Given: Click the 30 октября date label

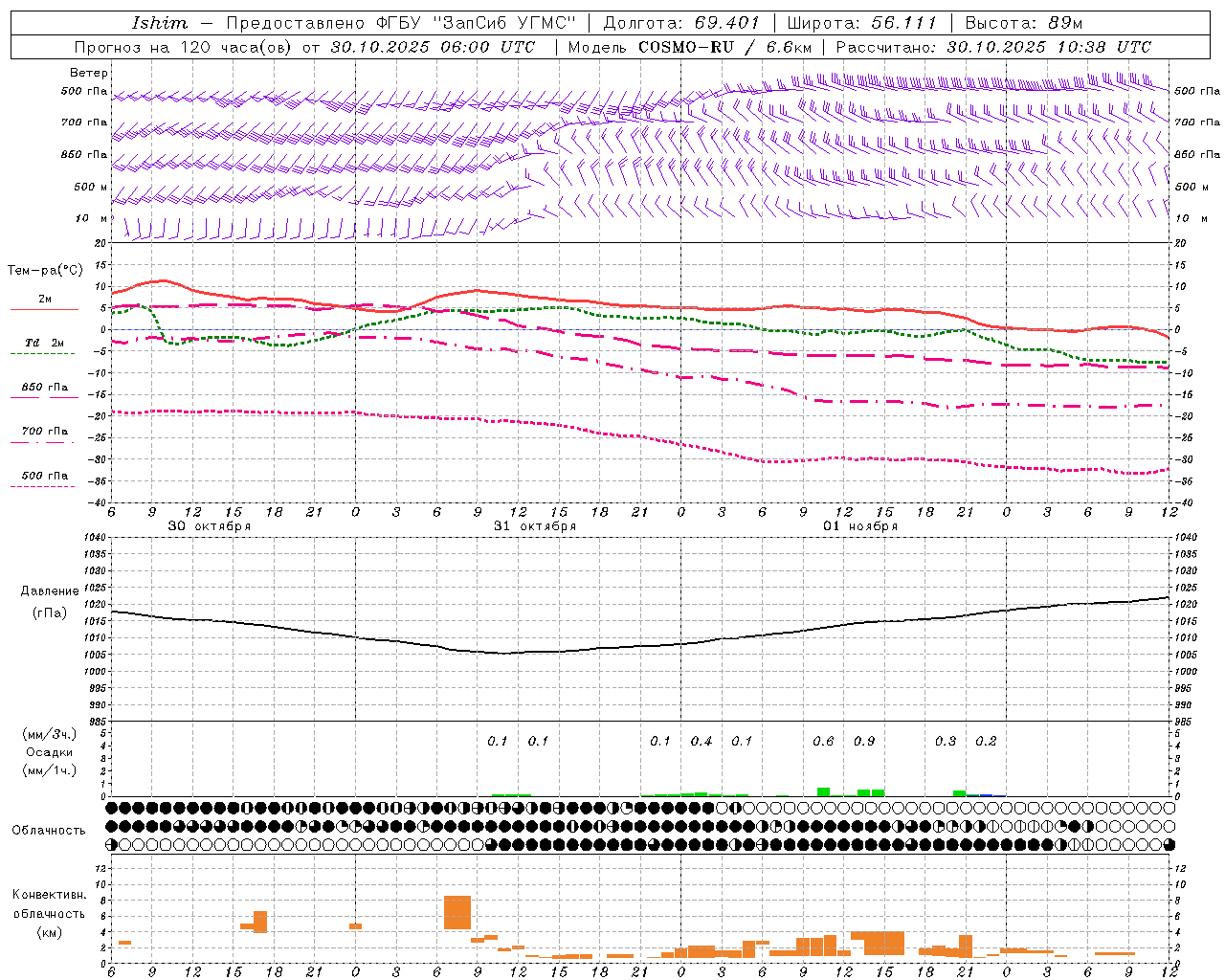Looking at the screenshot, I should (x=210, y=526).
